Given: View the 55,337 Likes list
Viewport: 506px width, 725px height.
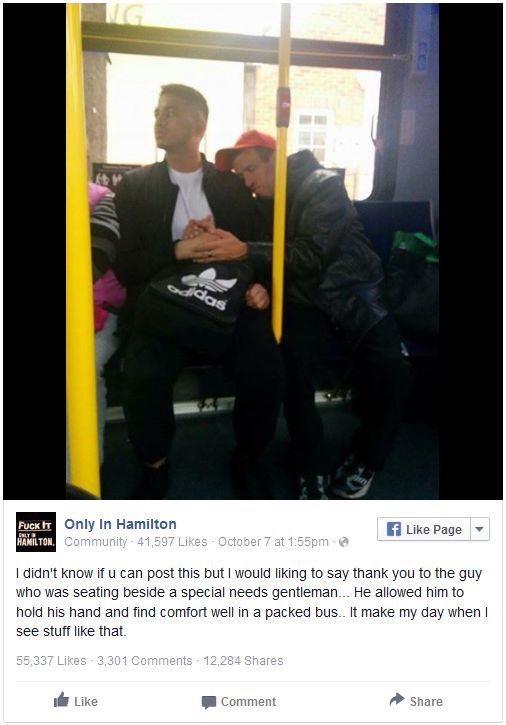Looking at the screenshot, I should tap(51, 661).
